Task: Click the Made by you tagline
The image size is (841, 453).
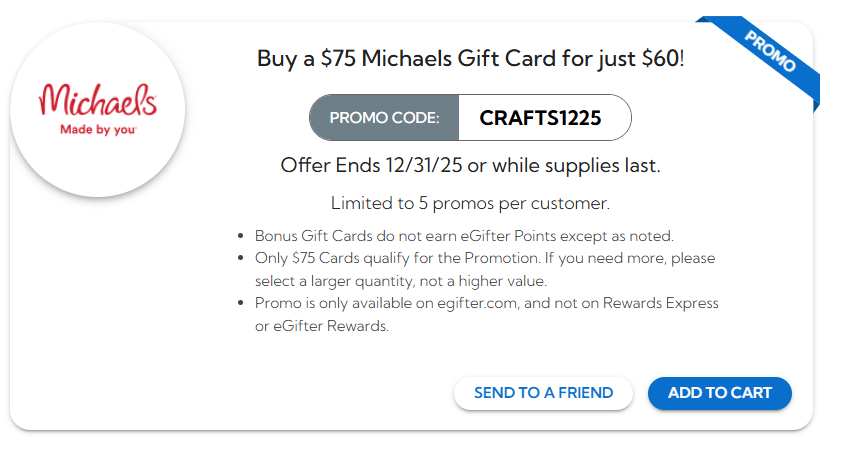Action: coord(98,129)
